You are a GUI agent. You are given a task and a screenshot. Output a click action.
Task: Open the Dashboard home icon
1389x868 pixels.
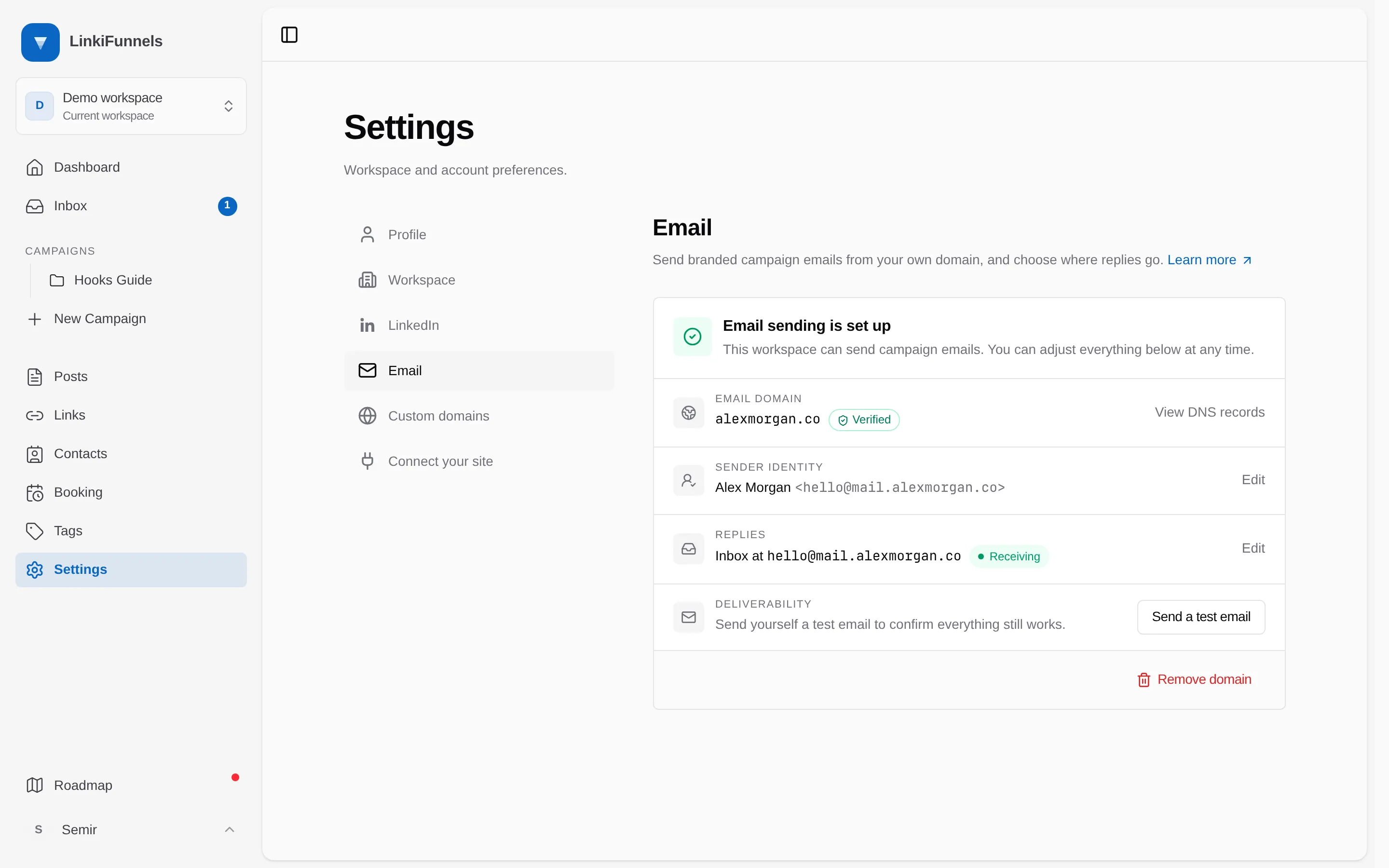click(34, 168)
